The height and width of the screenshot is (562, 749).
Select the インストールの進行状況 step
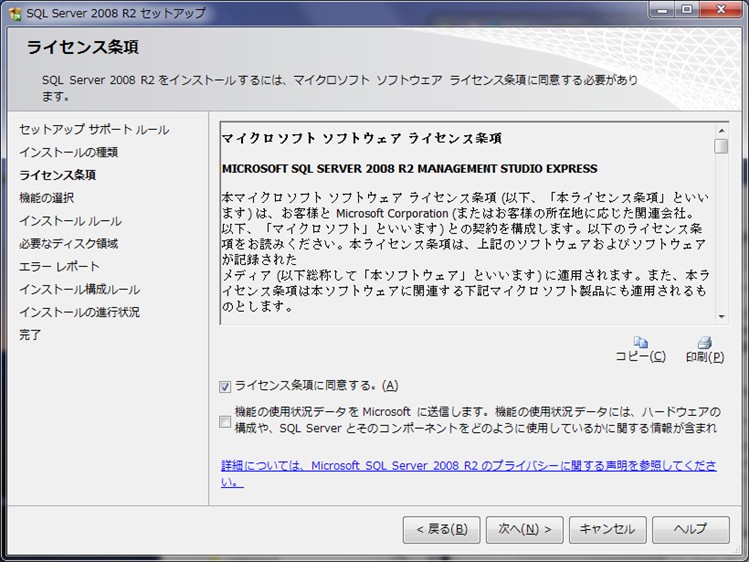point(79,312)
